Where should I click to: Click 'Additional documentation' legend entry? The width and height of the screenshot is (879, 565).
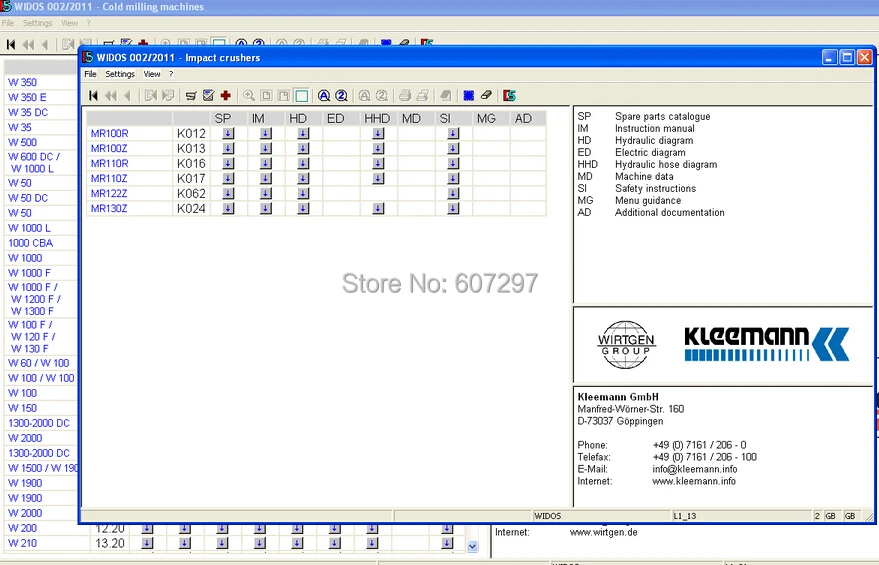pos(669,212)
